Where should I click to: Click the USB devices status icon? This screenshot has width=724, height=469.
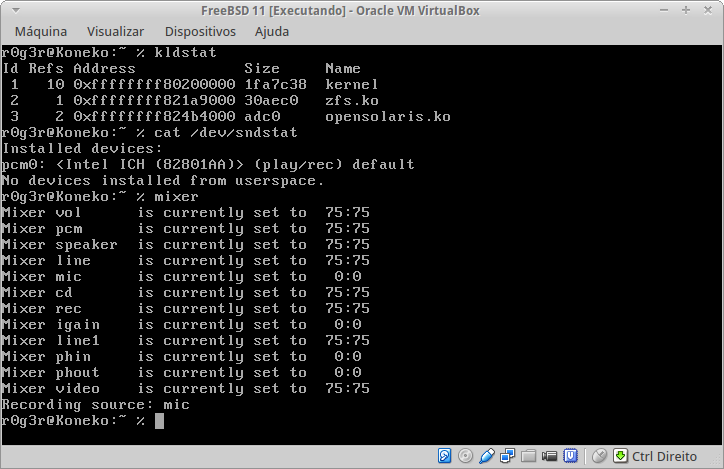486,456
